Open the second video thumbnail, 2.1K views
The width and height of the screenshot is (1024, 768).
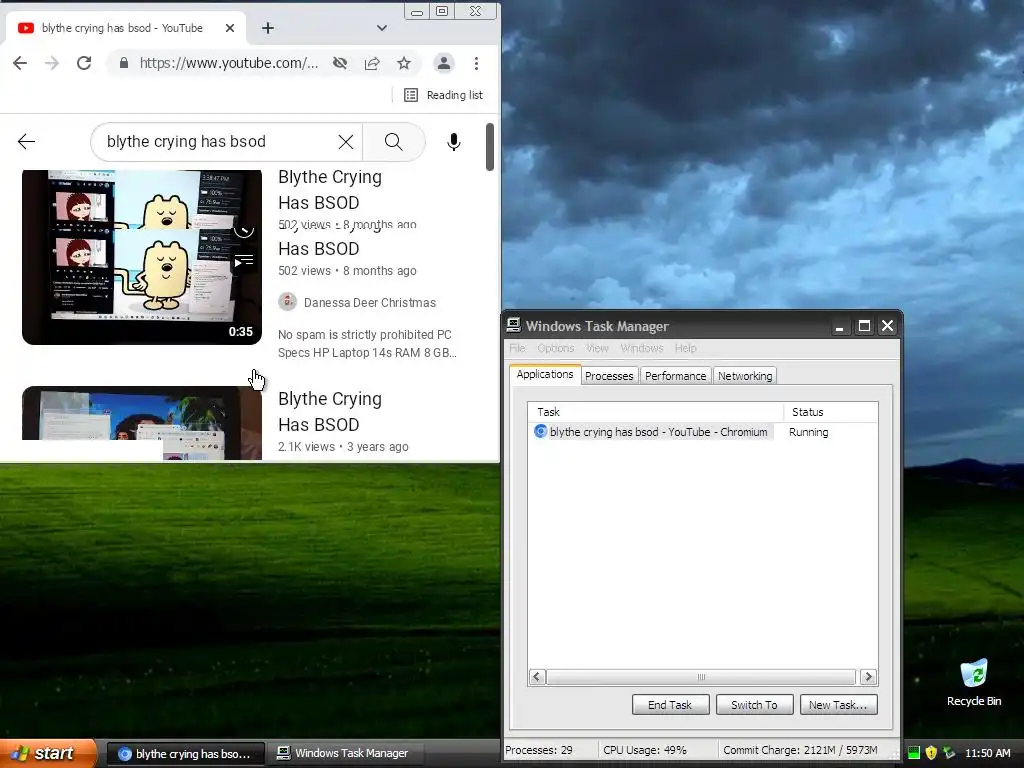[x=142, y=423]
